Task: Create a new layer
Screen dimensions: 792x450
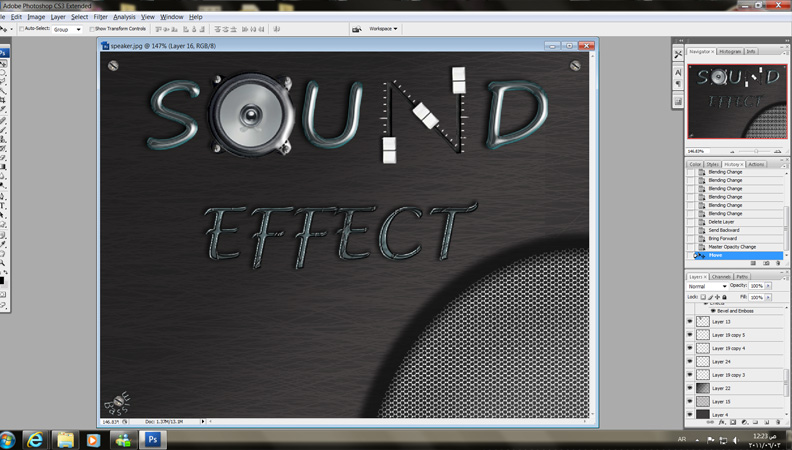Action: pos(767,422)
